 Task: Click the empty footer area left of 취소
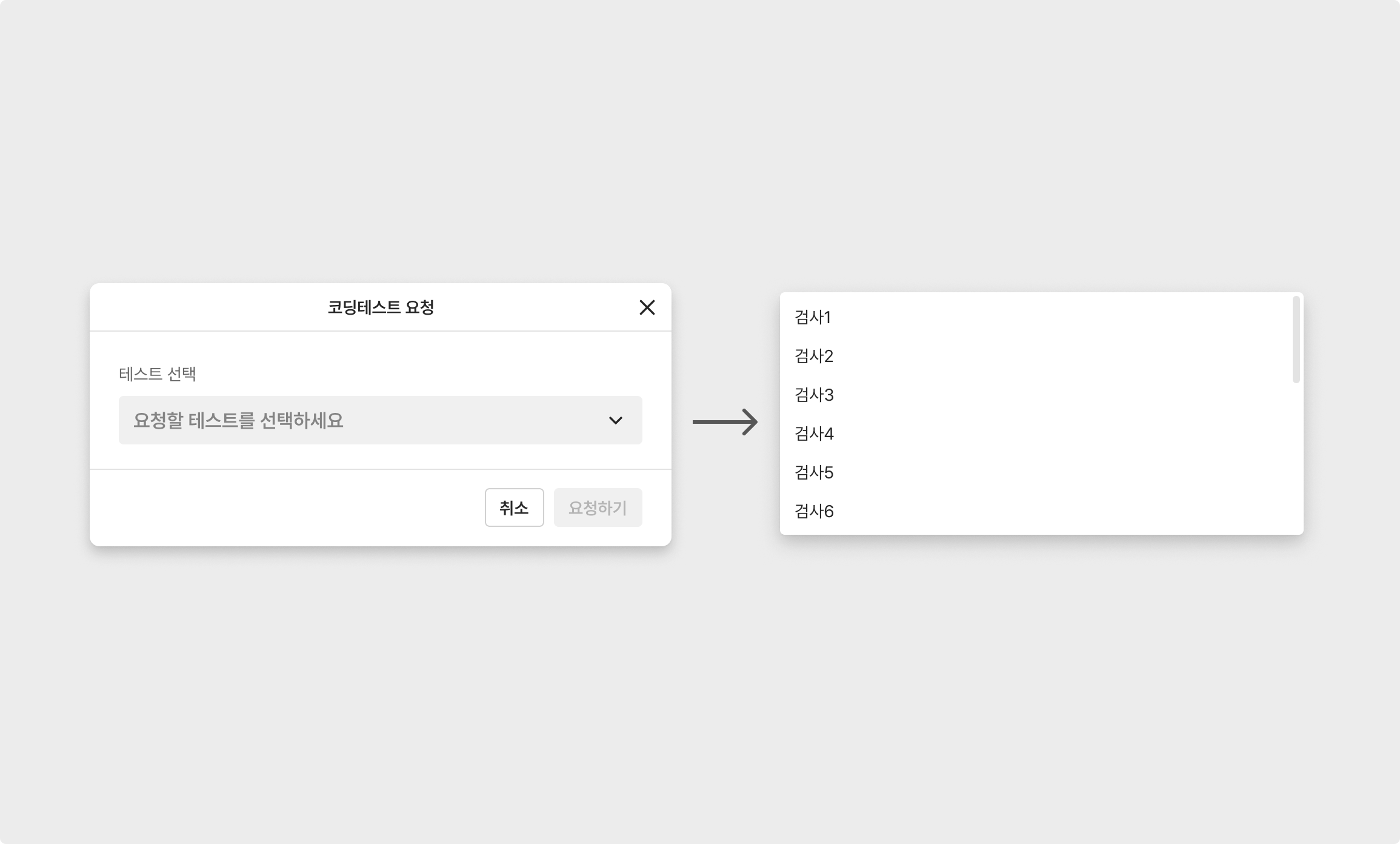click(x=285, y=507)
